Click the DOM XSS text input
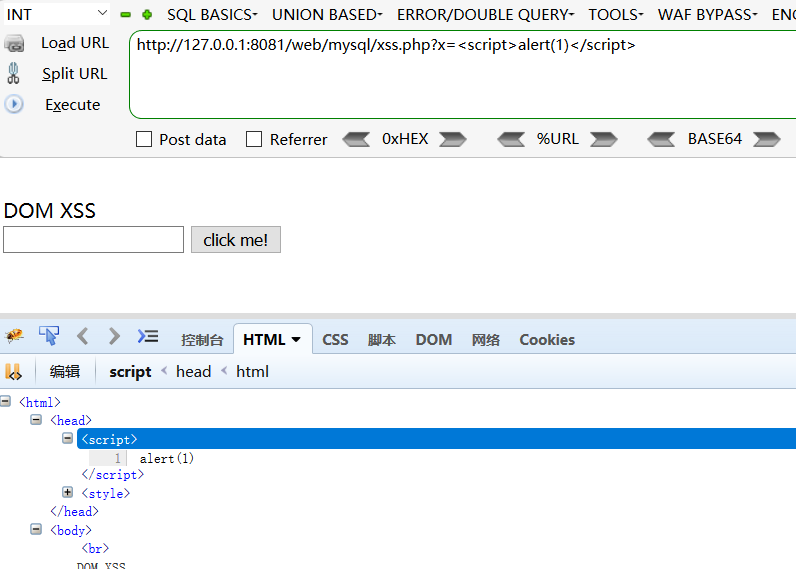The image size is (796, 569). point(93,240)
